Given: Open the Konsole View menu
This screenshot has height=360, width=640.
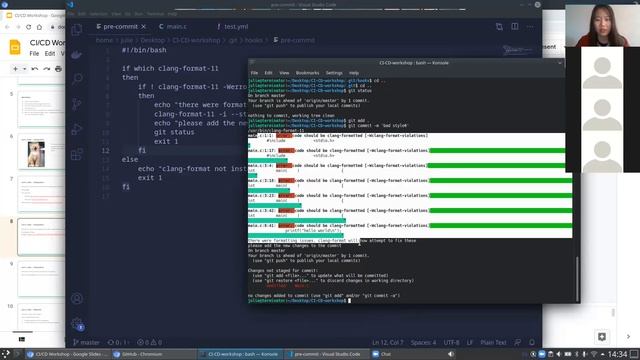Looking at the screenshot, I should [x=284, y=73].
